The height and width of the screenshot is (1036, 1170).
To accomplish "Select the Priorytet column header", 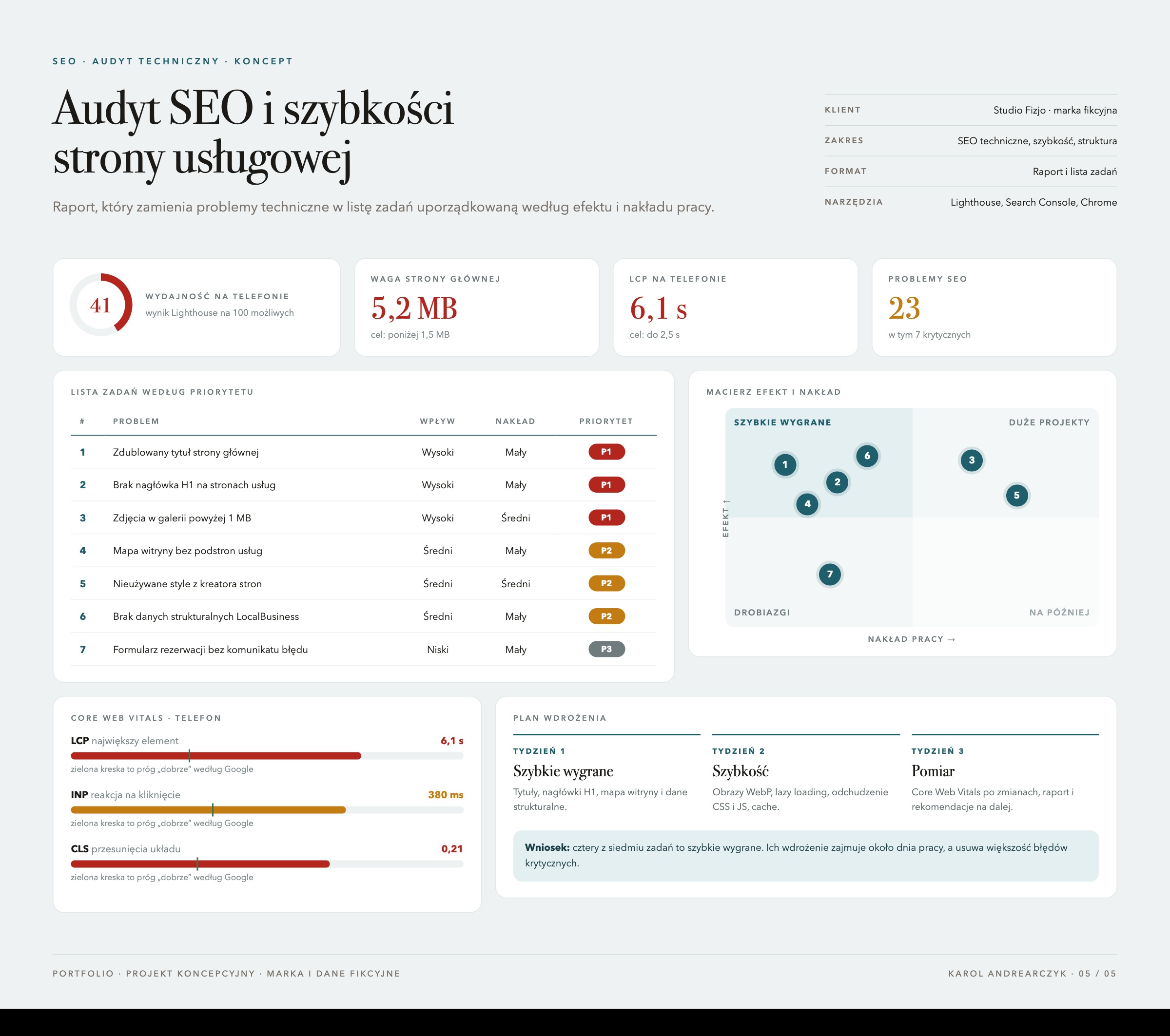I will [605, 421].
